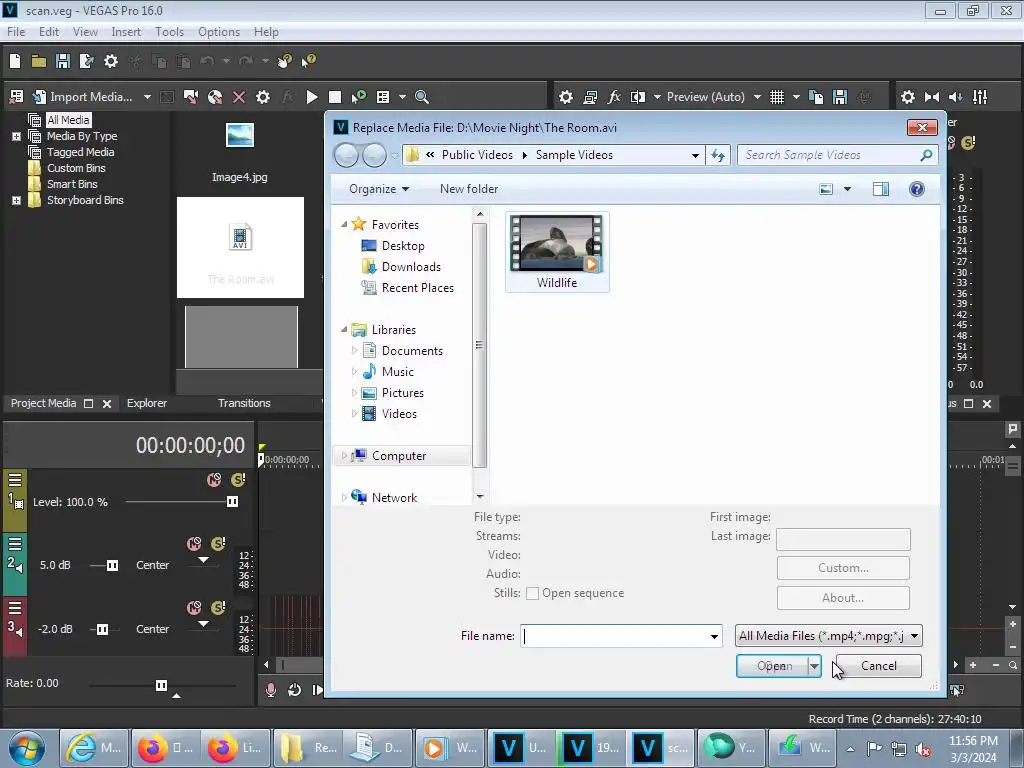Screen dimensions: 1024x768
Task: Toggle Mute on track 3
Action: point(194,608)
